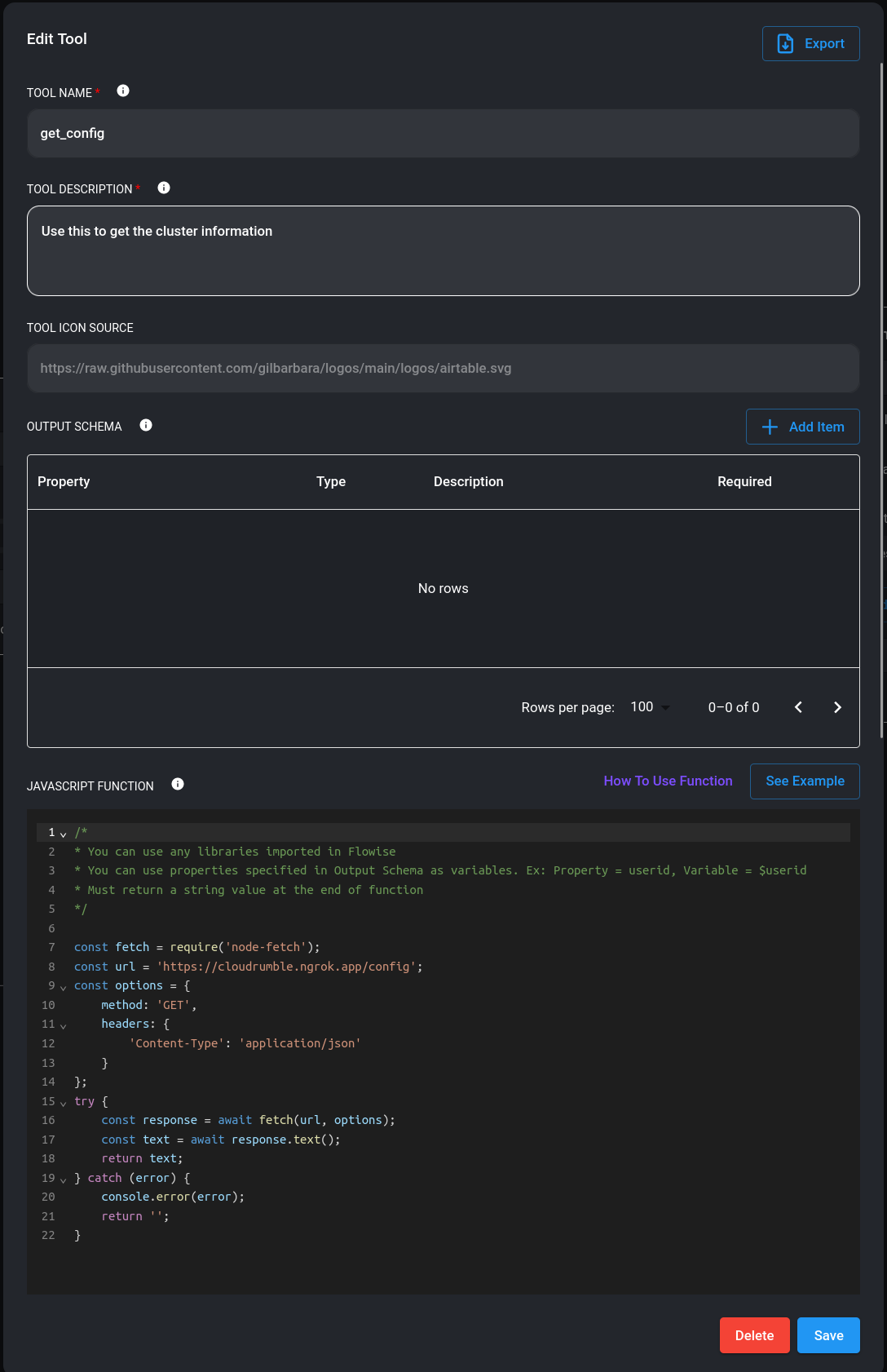Click the plus icon in Add Item
This screenshot has width=887, height=1372.
770,427
